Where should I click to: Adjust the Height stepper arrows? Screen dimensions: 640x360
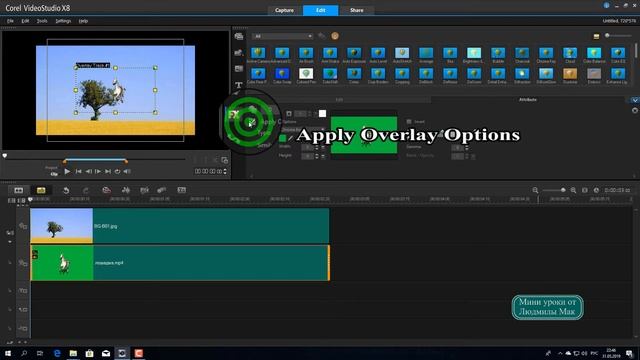click(x=317, y=156)
